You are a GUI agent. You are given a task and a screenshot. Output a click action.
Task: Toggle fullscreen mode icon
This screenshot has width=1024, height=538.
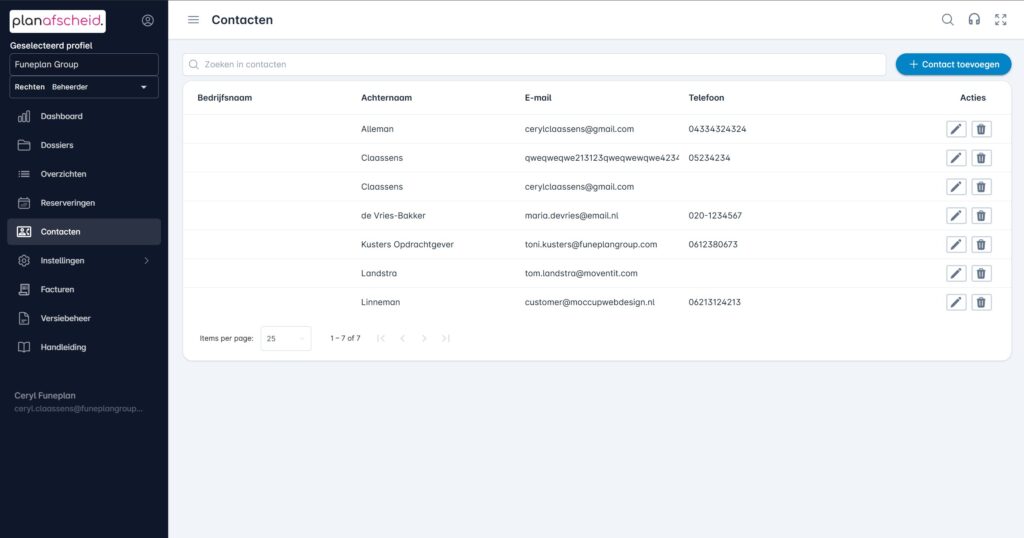click(1000, 20)
